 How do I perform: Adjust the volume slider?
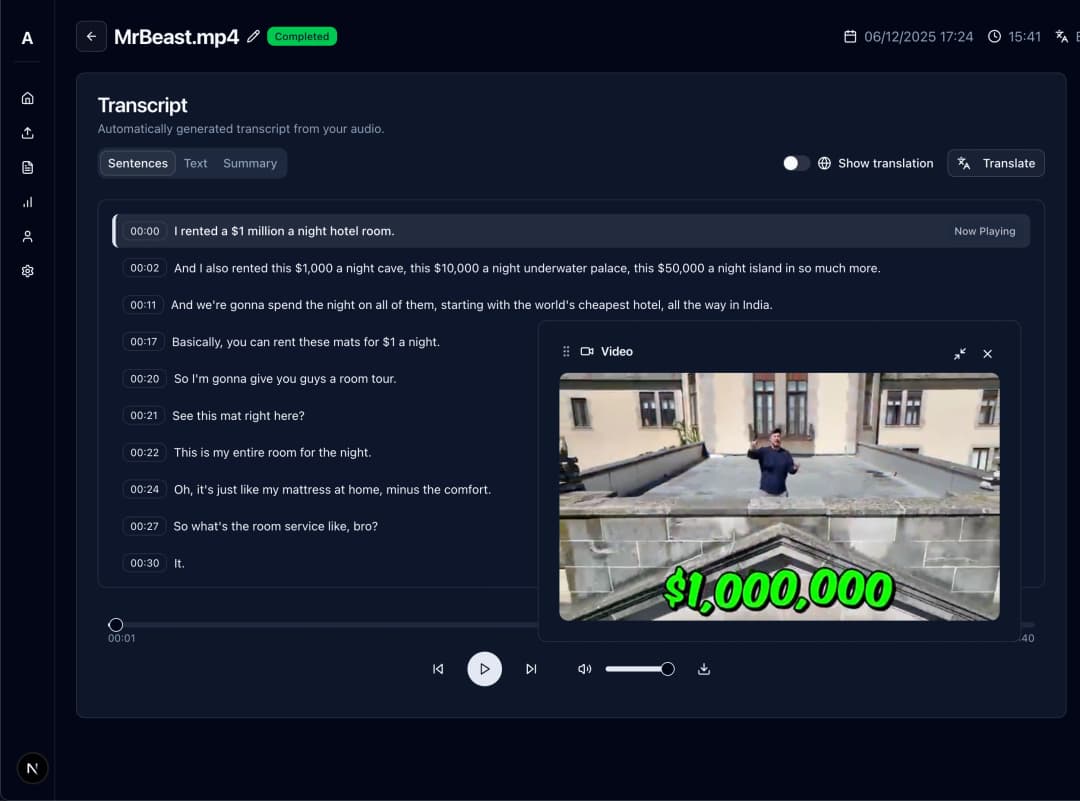click(639, 669)
